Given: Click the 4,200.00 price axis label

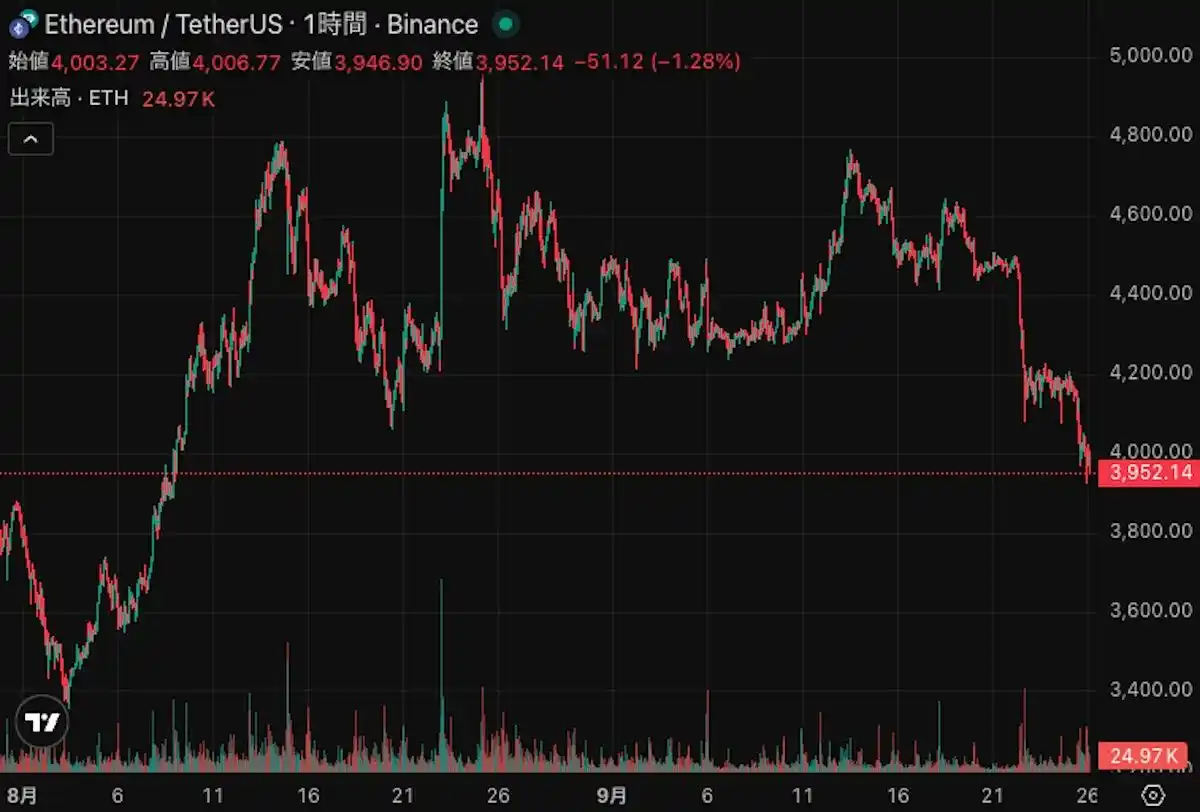Looking at the screenshot, I should (1151, 372).
